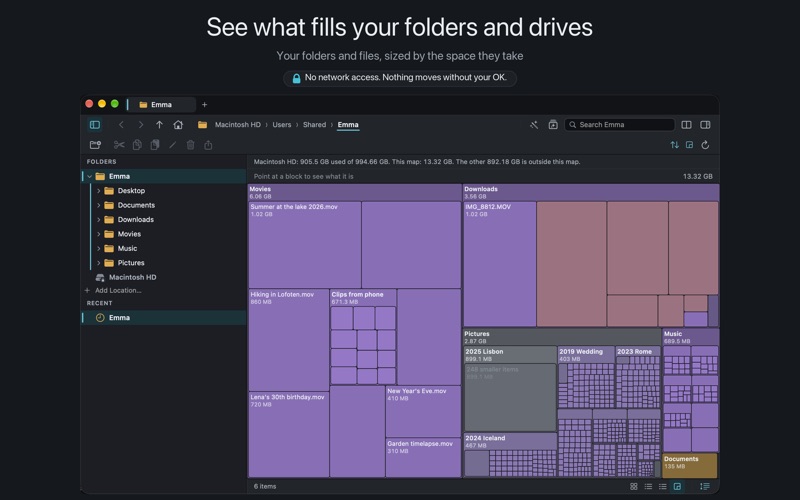The image size is (800, 500).
Task: Select Summer at the lake 2026.mov block
Action: [305, 244]
